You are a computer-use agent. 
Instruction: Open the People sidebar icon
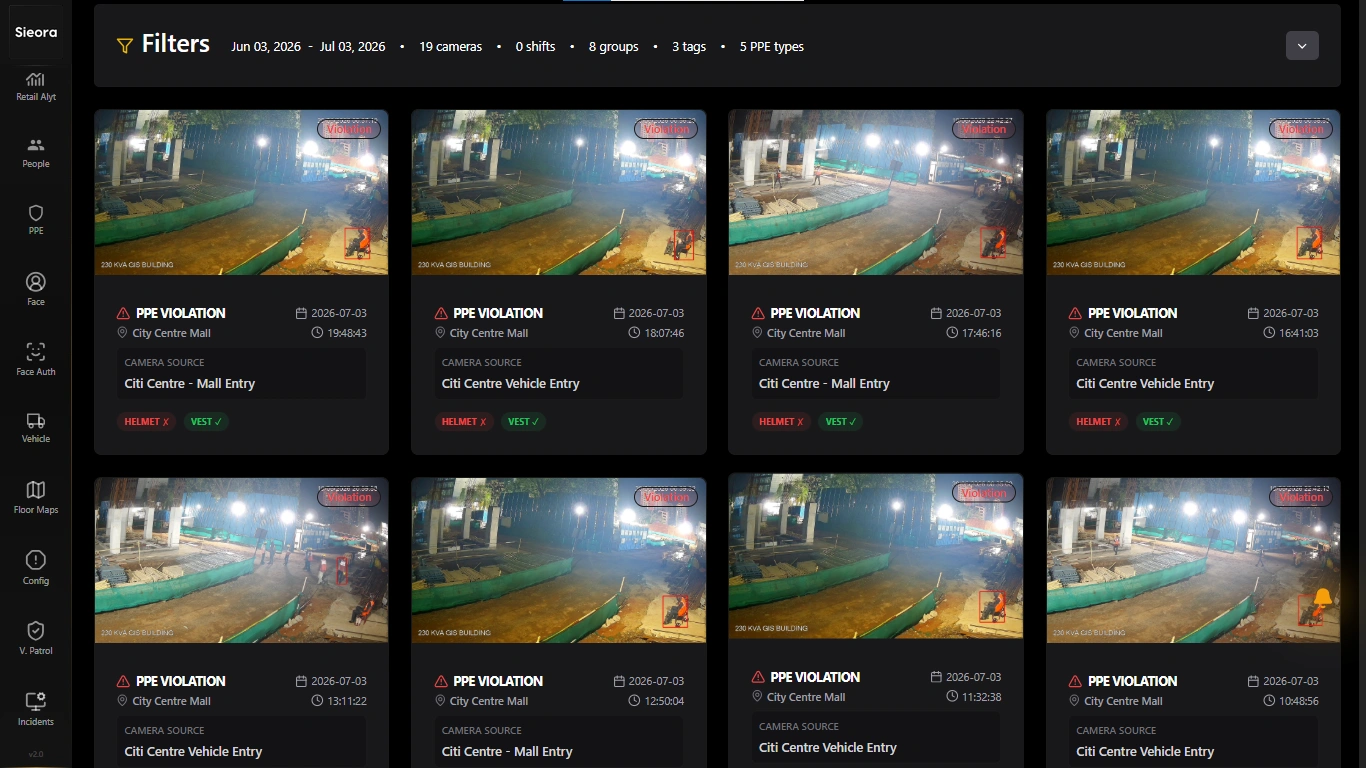point(35,153)
